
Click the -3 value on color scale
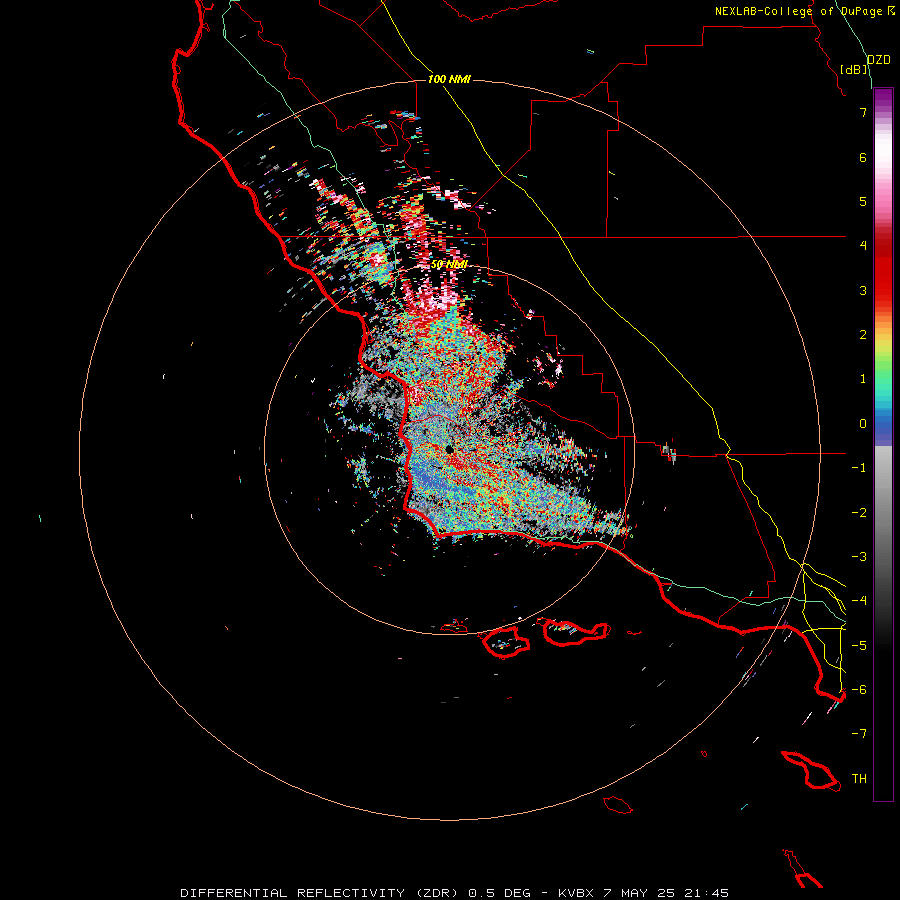859,557
